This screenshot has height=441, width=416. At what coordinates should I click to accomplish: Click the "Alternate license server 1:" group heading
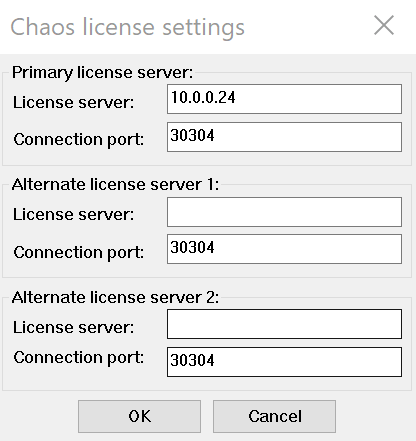[115, 184]
